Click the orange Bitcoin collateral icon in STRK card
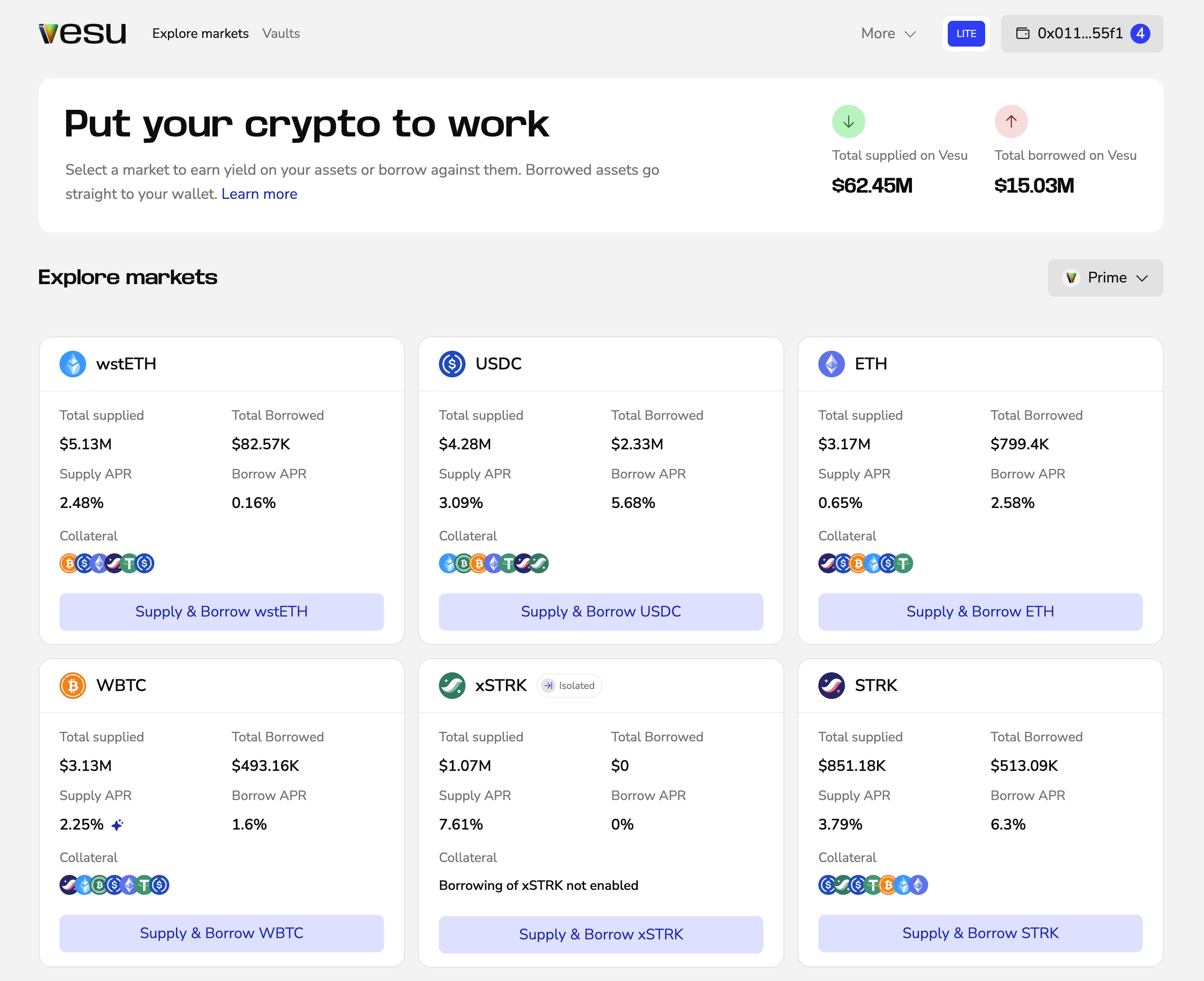The image size is (1204, 981). click(x=888, y=885)
